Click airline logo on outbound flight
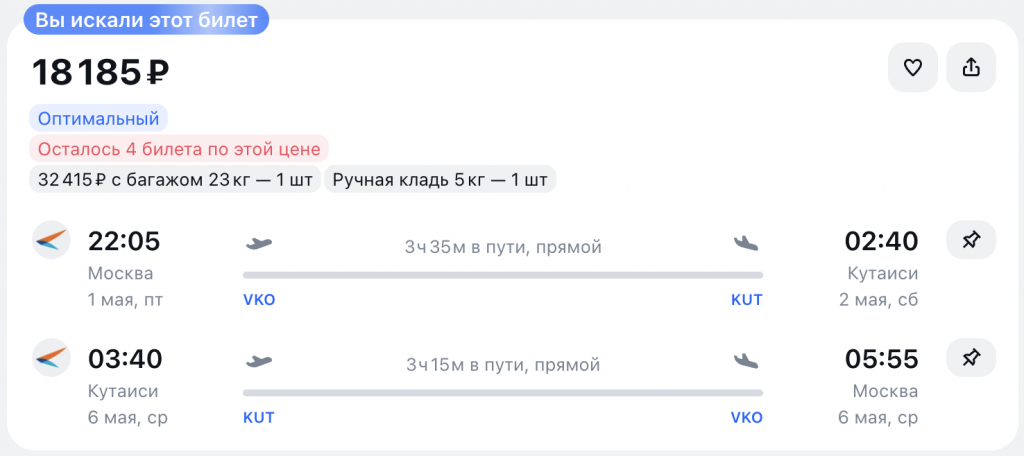This screenshot has height=456, width=1024. 50,241
